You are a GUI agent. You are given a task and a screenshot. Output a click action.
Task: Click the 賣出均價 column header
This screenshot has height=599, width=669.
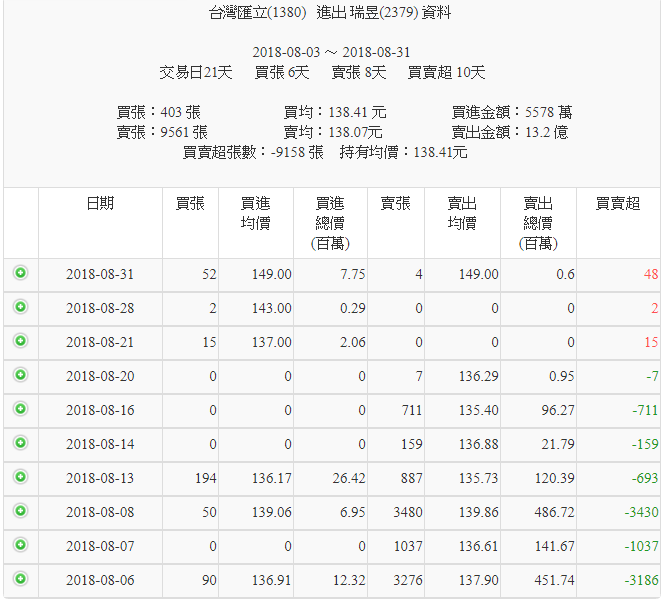461,213
